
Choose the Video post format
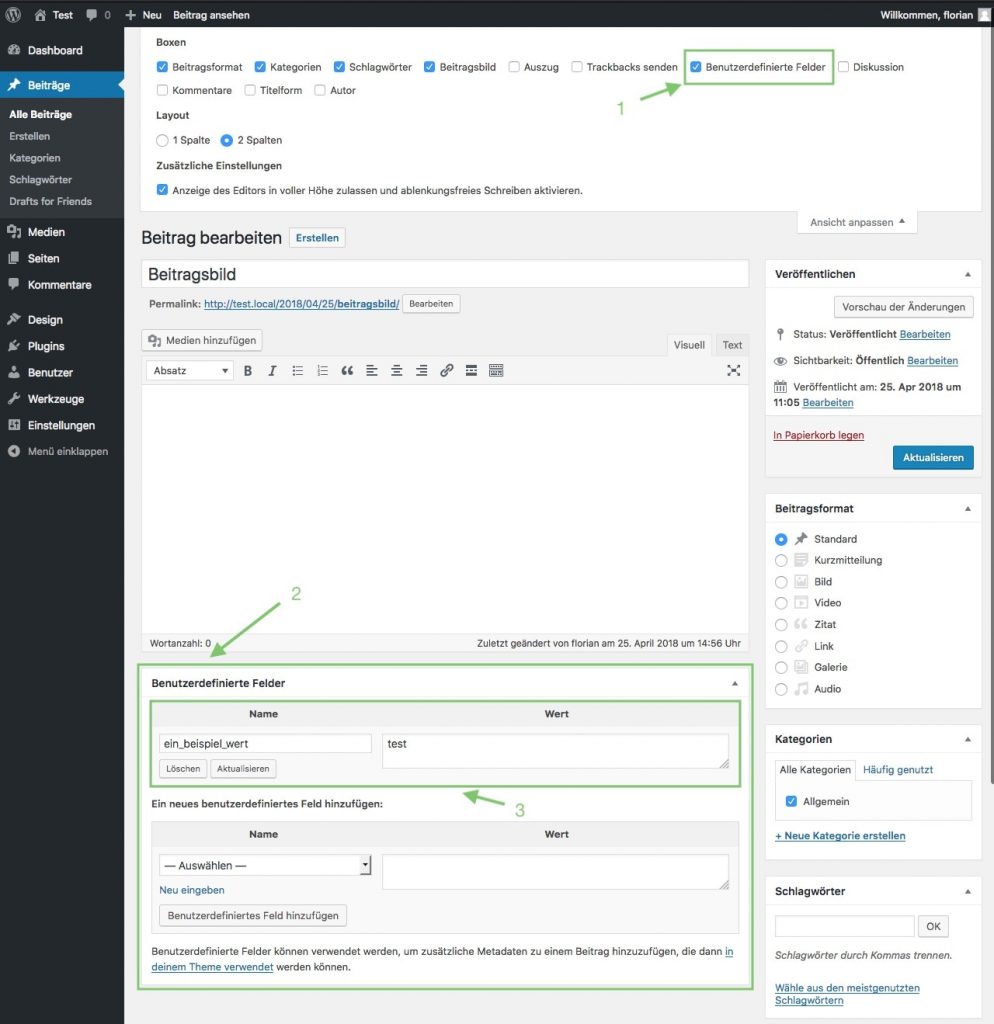(781, 603)
